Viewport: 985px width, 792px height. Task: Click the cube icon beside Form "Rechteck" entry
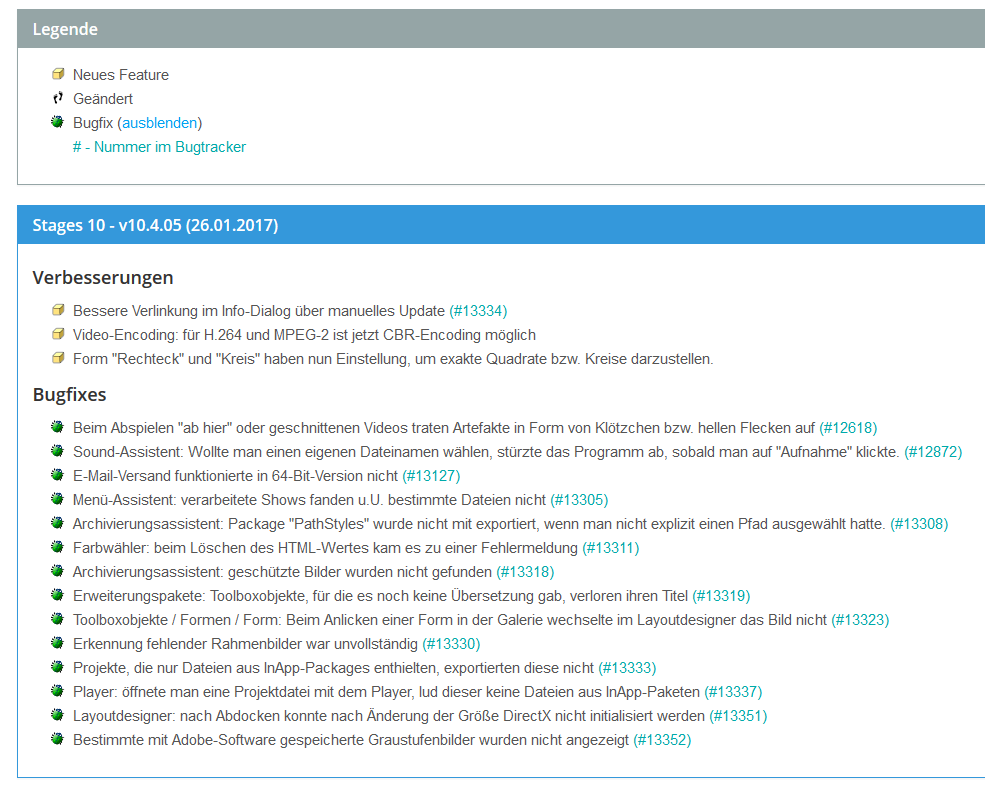58,359
